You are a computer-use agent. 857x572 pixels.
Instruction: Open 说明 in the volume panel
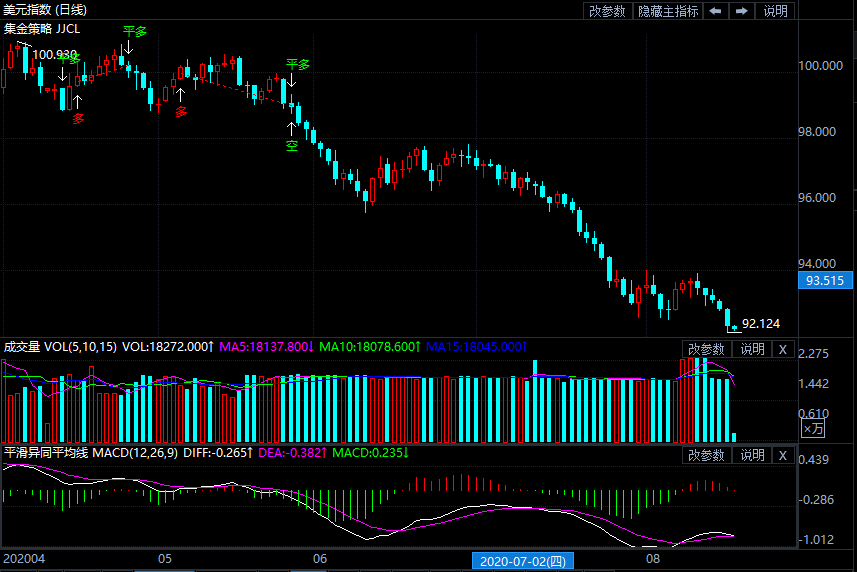pyautogui.click(x=752, y=349)
